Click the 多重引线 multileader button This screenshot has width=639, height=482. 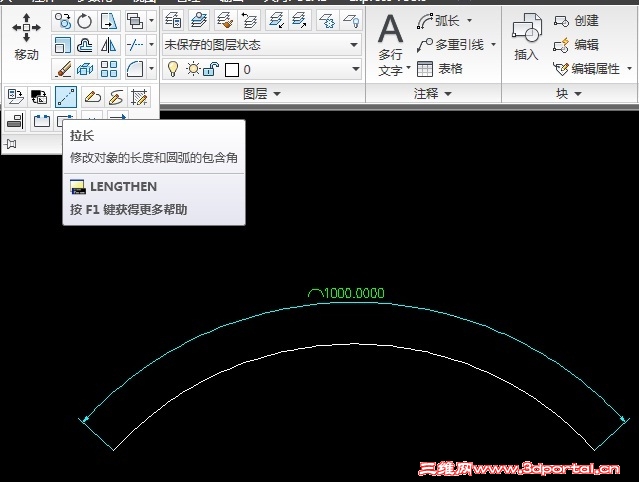pyautogui.click(x=451, y=45)
